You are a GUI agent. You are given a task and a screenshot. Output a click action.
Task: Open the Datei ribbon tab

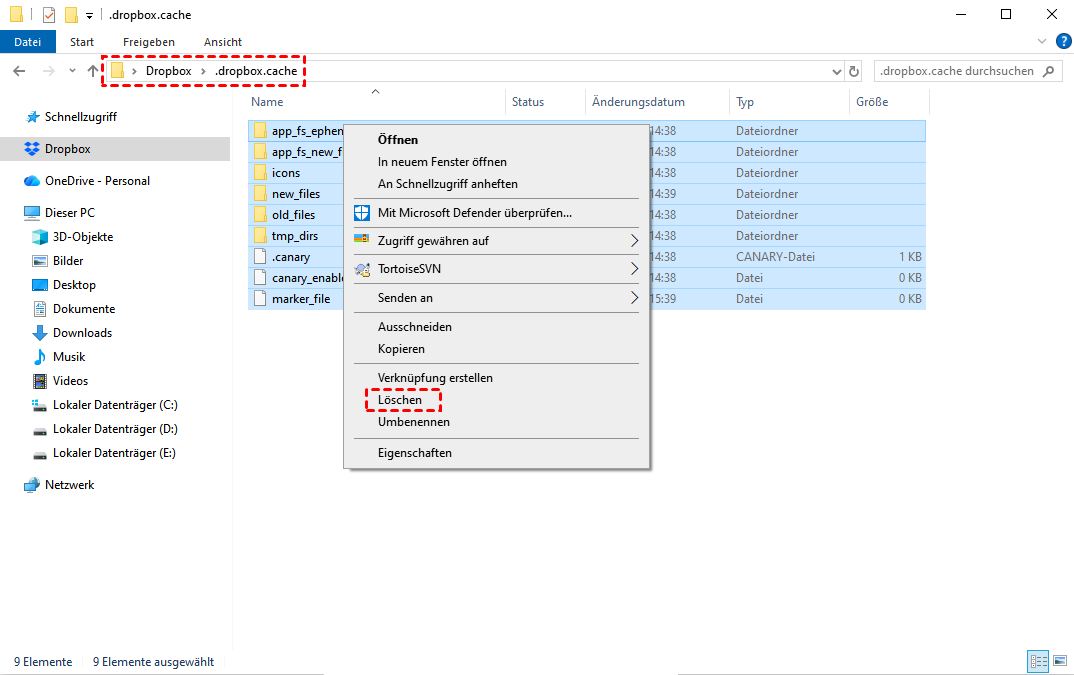click(28, 42)
